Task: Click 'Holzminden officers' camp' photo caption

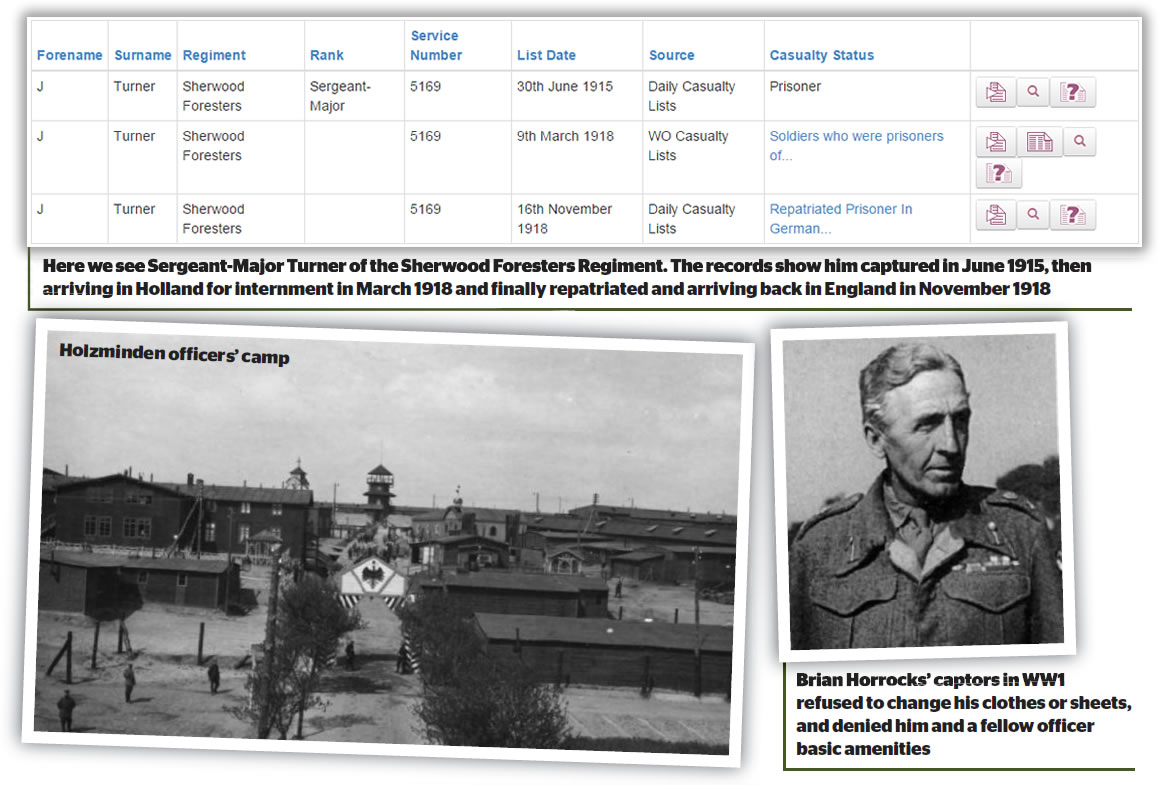Action: (174, 354)
